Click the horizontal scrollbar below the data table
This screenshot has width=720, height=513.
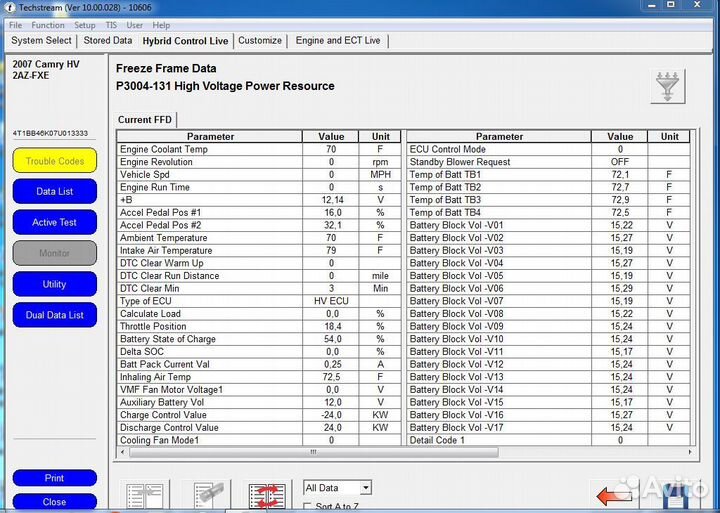pyautogui.click(x=400, y=453)
